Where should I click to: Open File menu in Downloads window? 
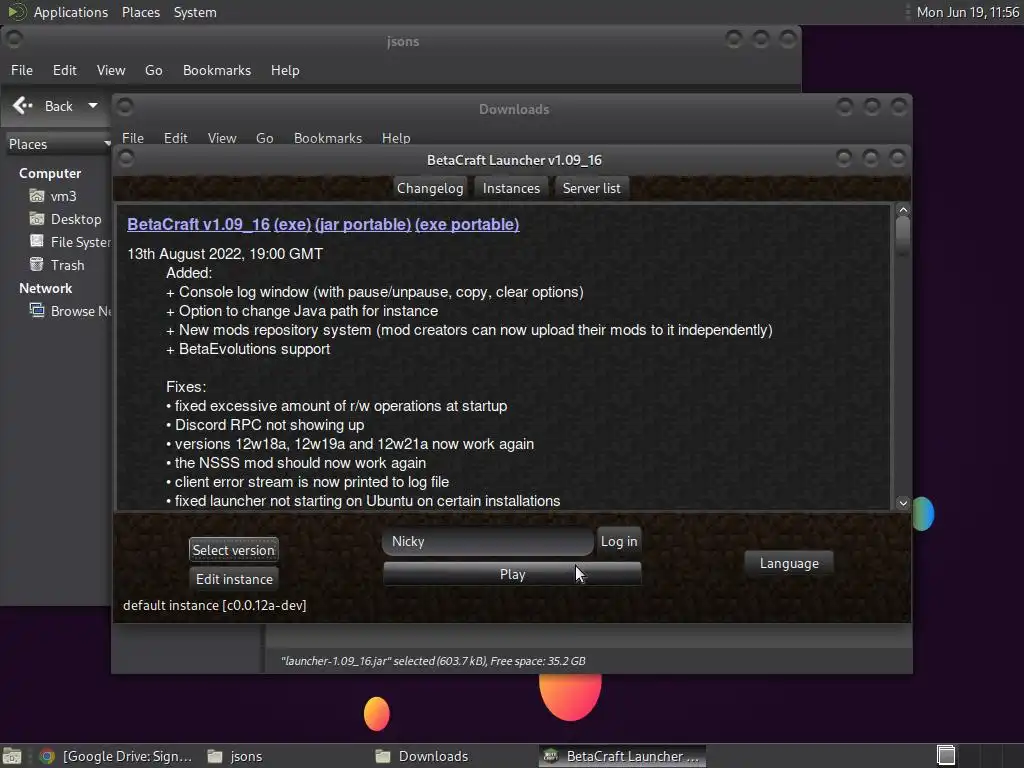point(133,138)
